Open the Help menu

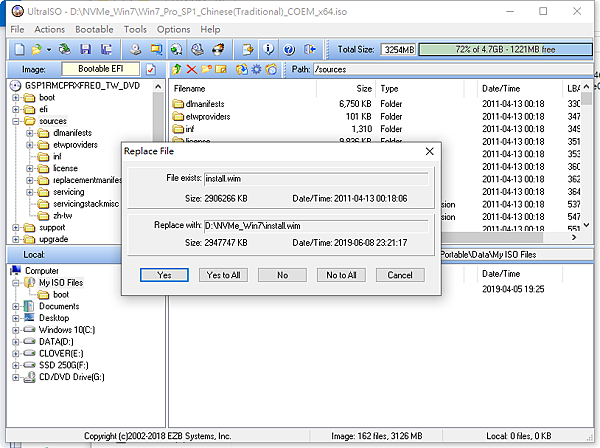(x=210, y=29)
